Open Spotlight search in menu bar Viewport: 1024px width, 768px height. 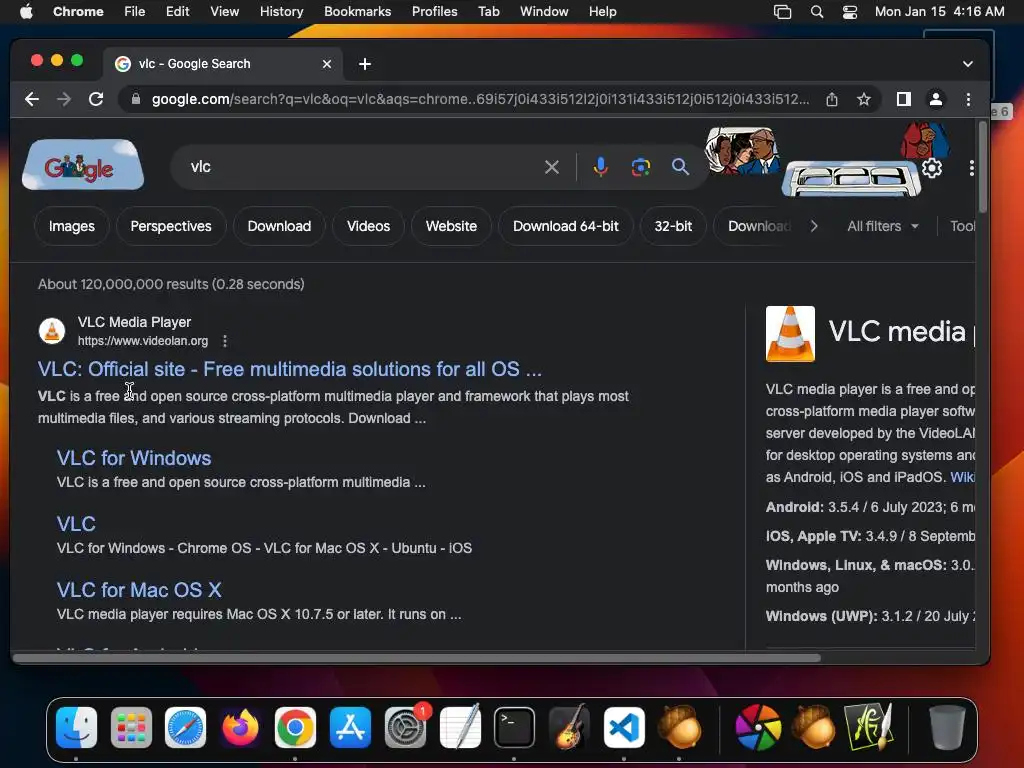(816, 12)
